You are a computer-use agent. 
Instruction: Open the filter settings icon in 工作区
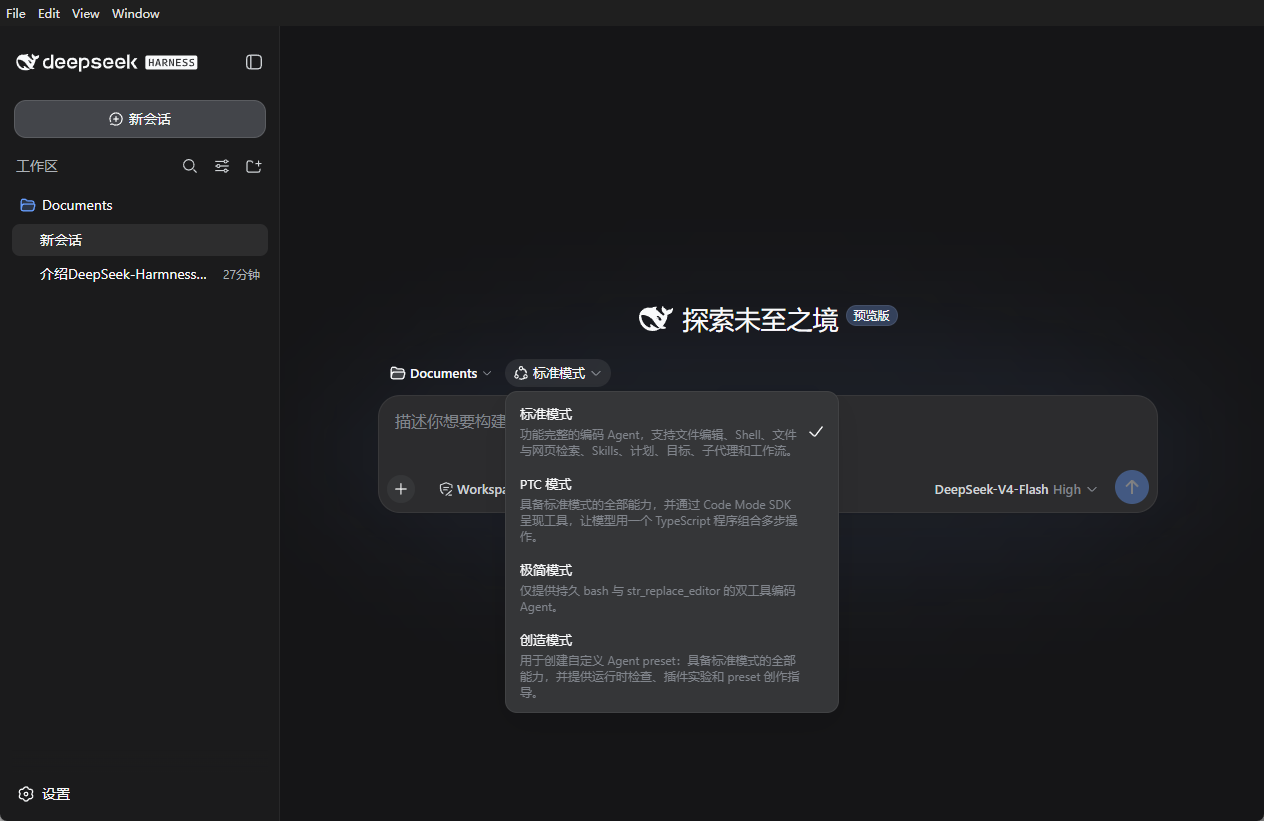222,166
